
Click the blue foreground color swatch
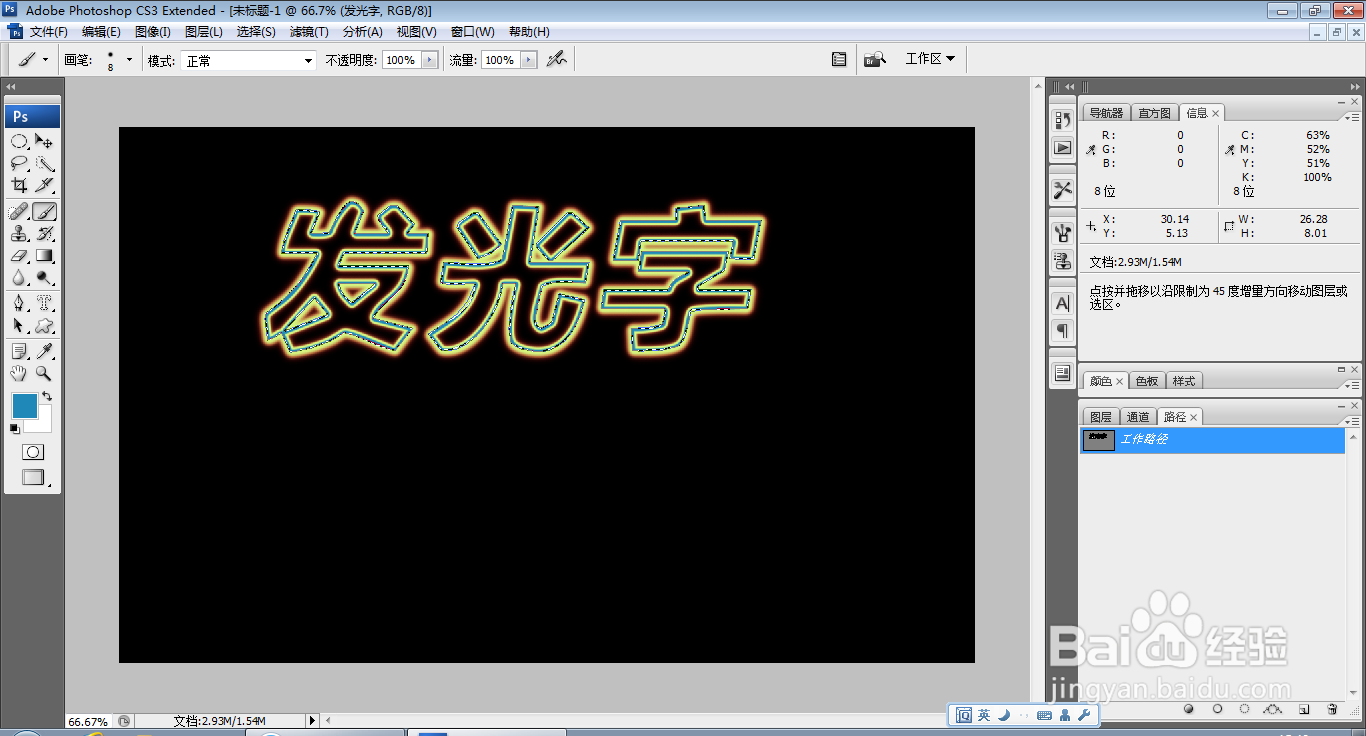point(24,405)
